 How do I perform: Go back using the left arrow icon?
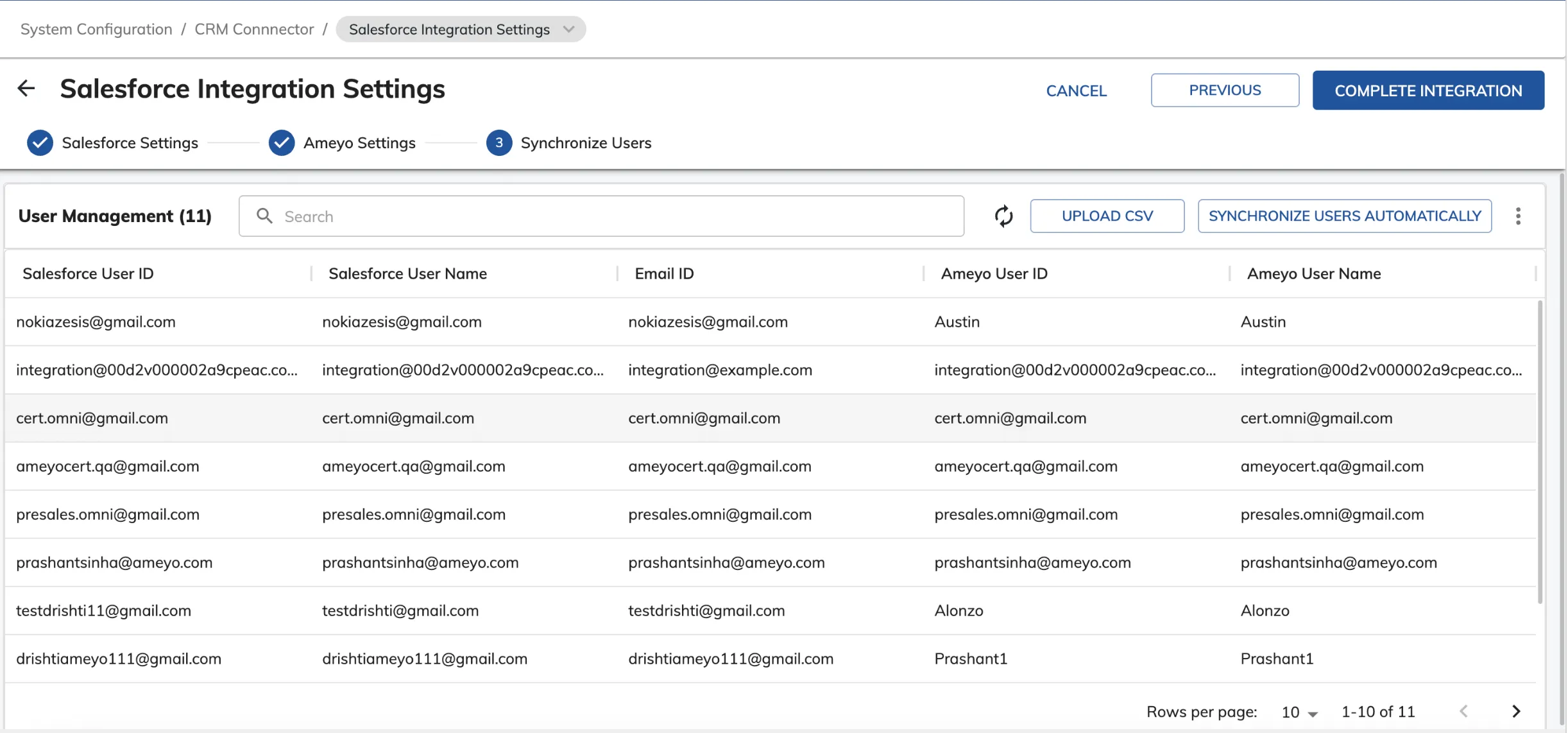pyautogui.click(x=26, y=89)
